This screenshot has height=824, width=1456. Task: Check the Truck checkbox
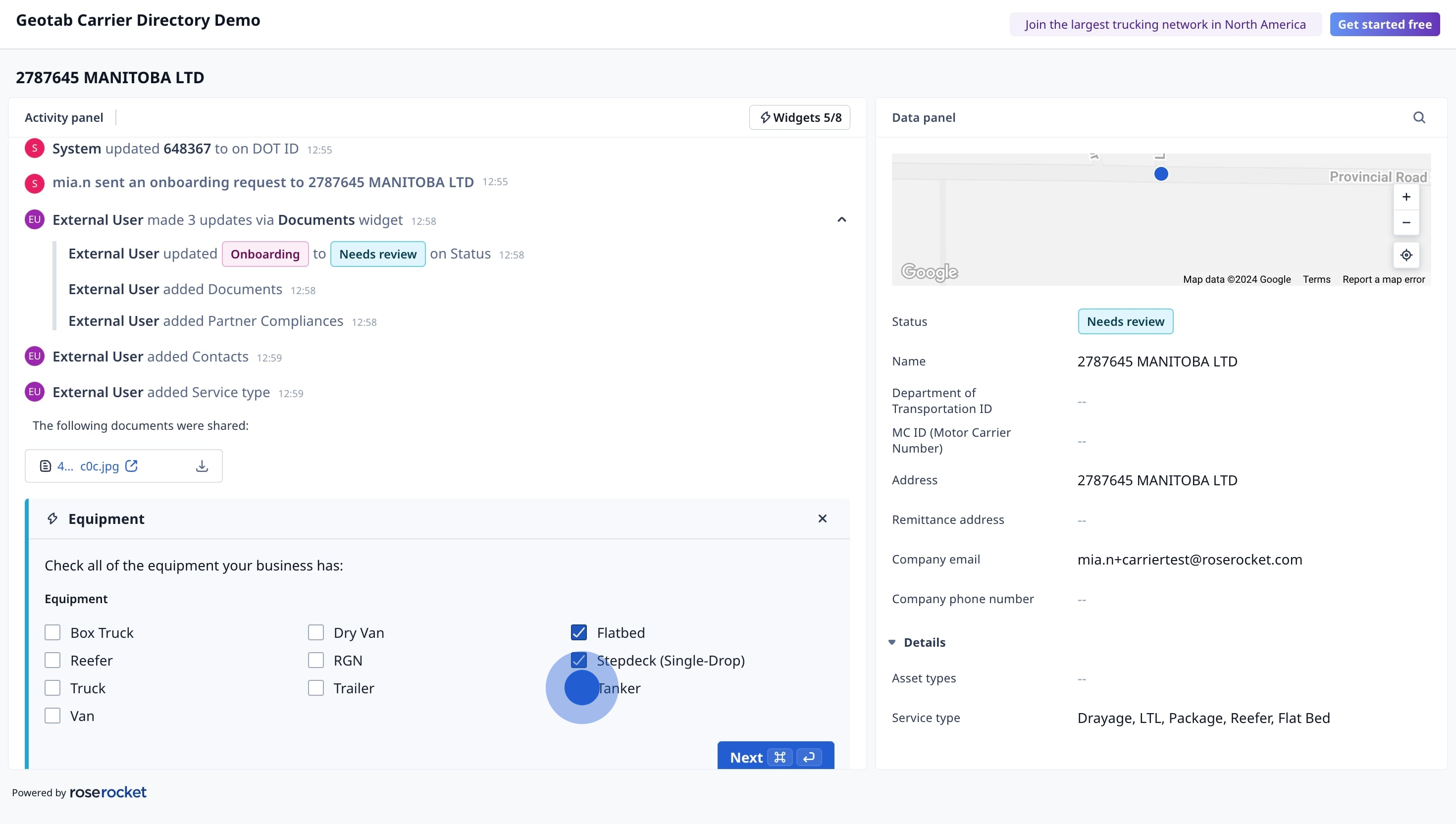(52, 688)
